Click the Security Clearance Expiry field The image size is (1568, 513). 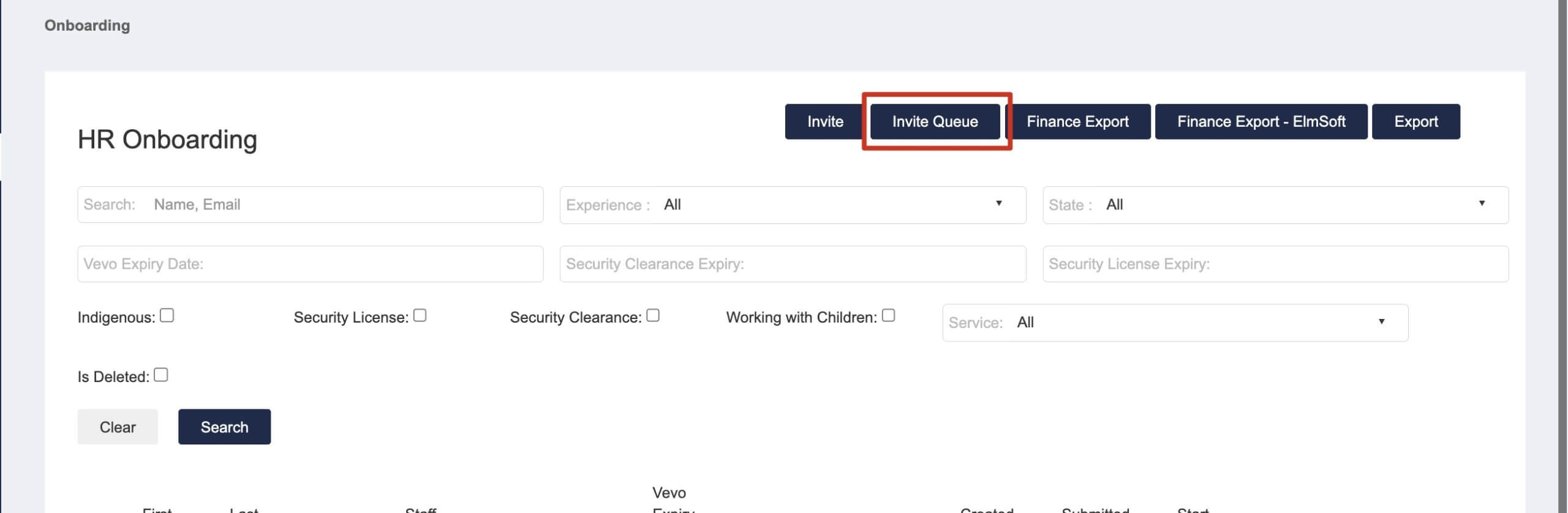(x=793, y=264)
